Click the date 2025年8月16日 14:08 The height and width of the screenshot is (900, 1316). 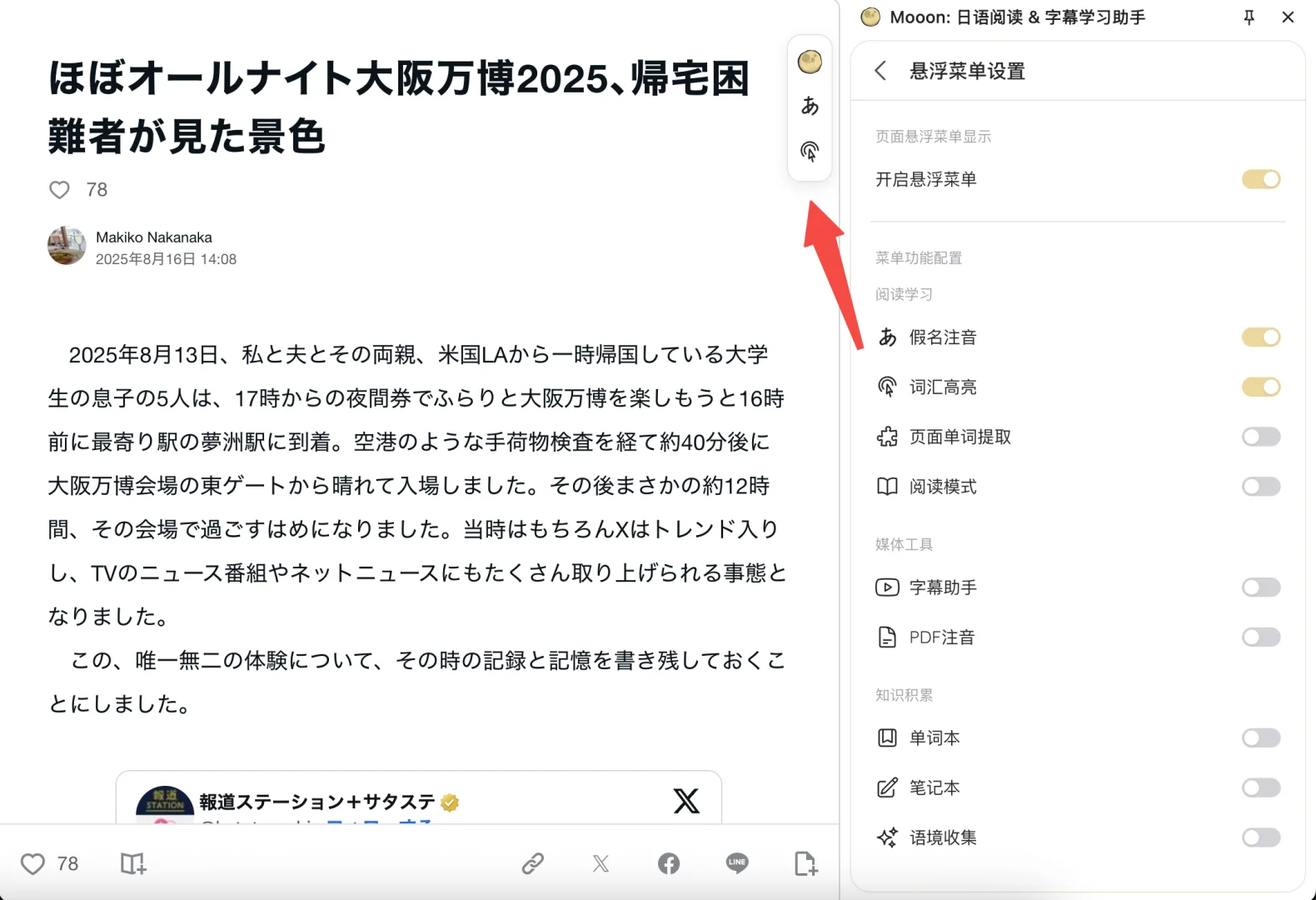click(x=166, y=259)
